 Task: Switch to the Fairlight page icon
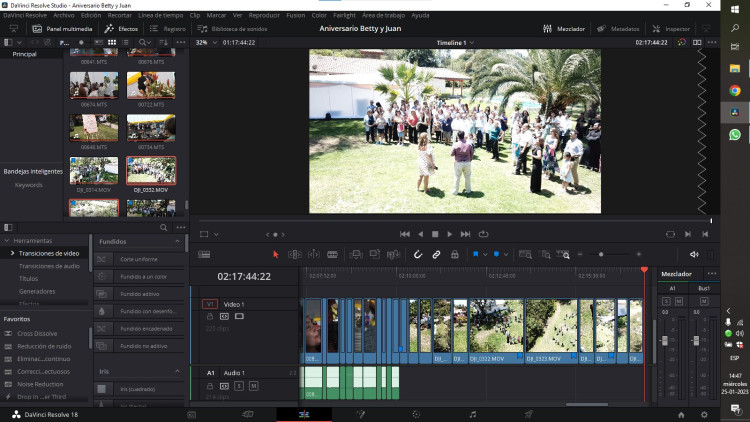[x=473, y=414]
